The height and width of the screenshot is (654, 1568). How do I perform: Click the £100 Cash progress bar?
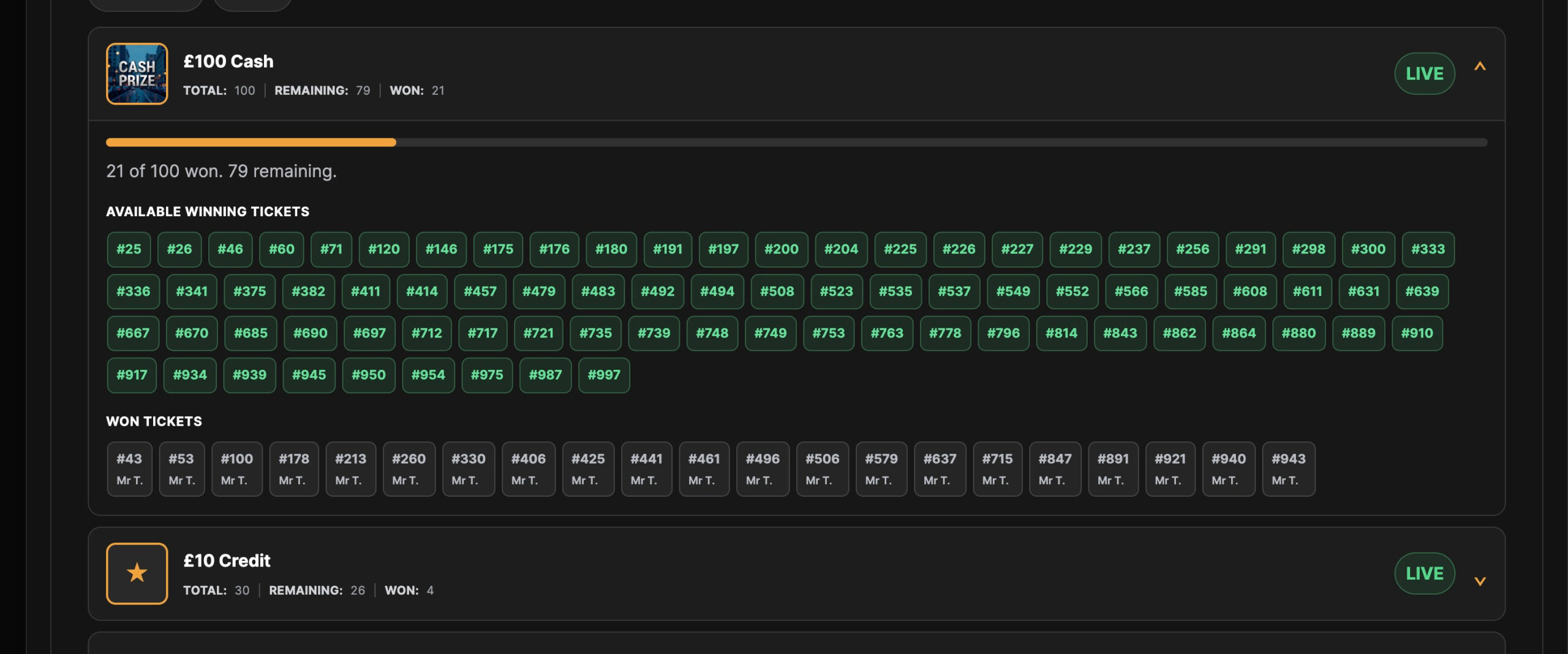[796, 142]
